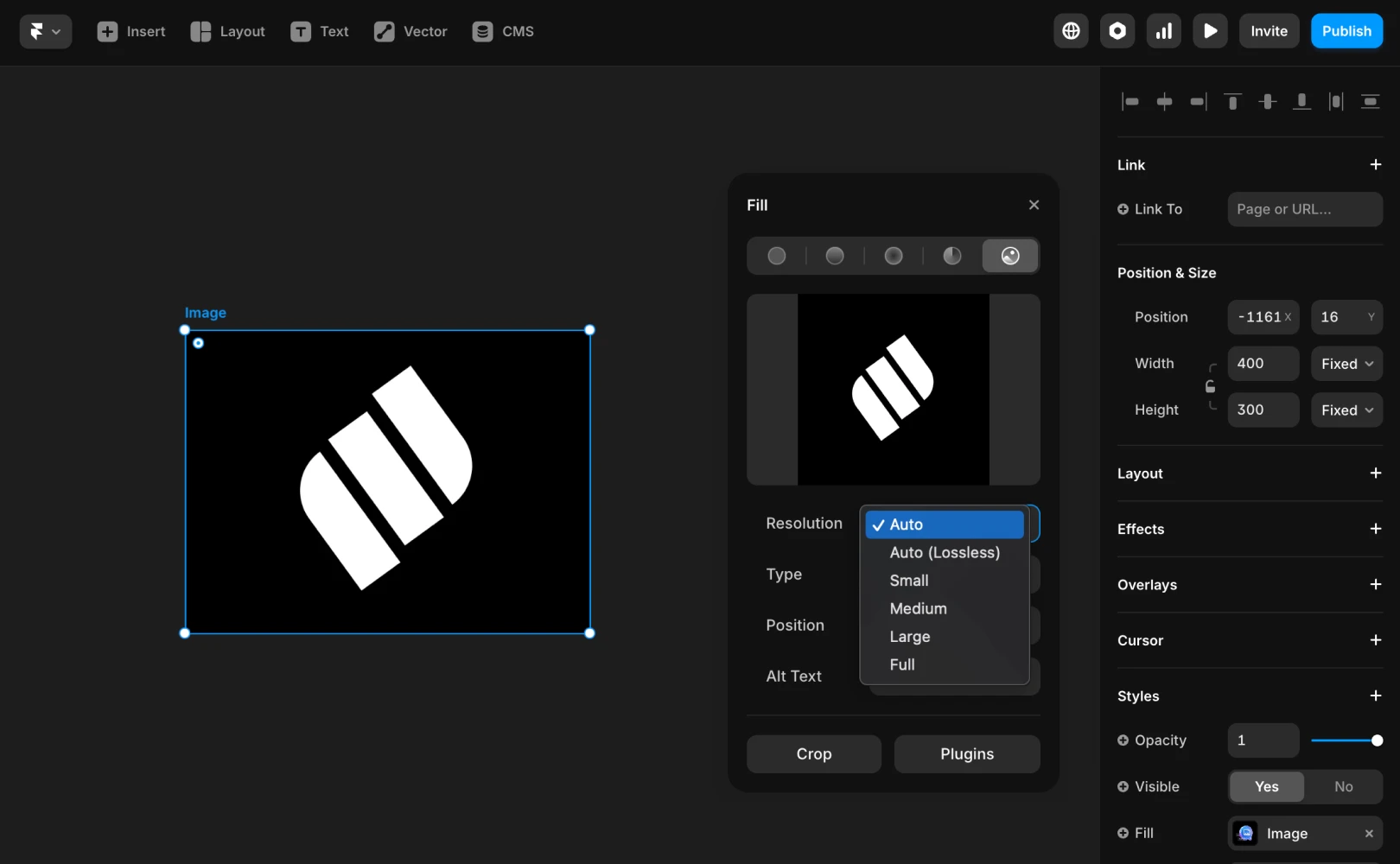Align selection to top edge
The width and height of the screenshot is (1400, 864).
(x=1233, y=102)
